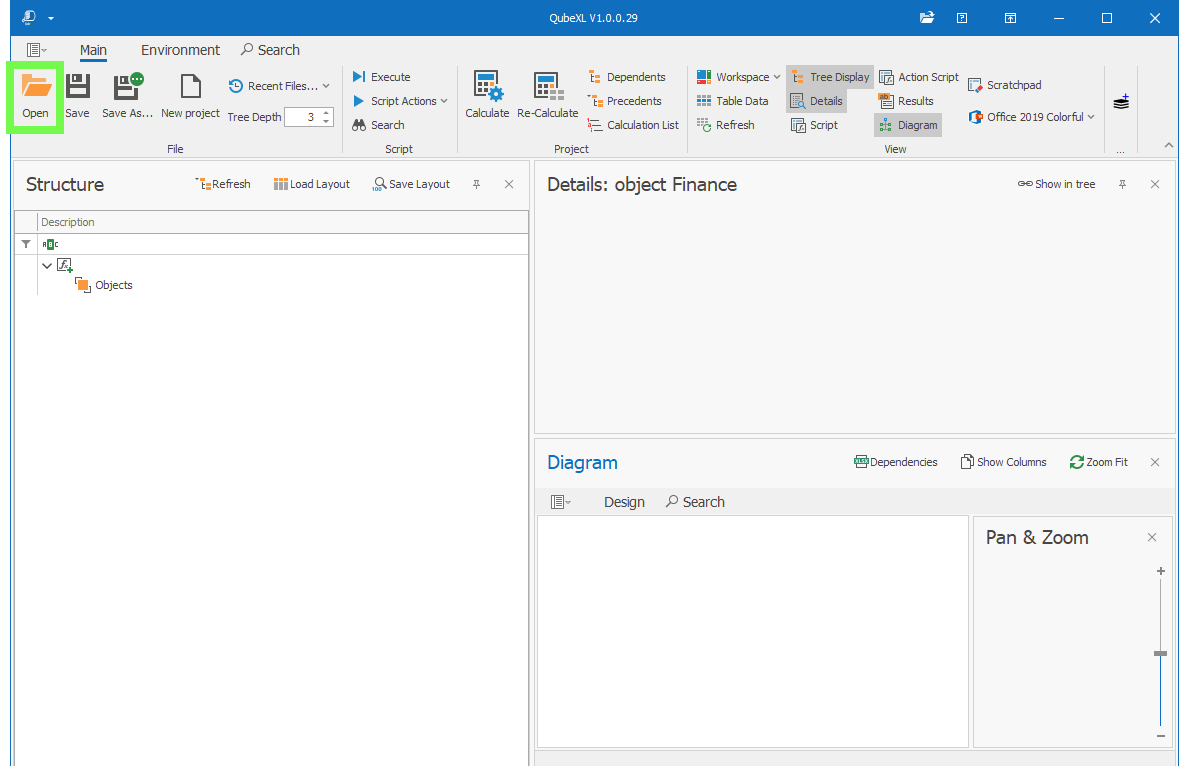Click the Pan & Zoom slider handle
Screen dimensions: 1180x766
click(1160, 653)
